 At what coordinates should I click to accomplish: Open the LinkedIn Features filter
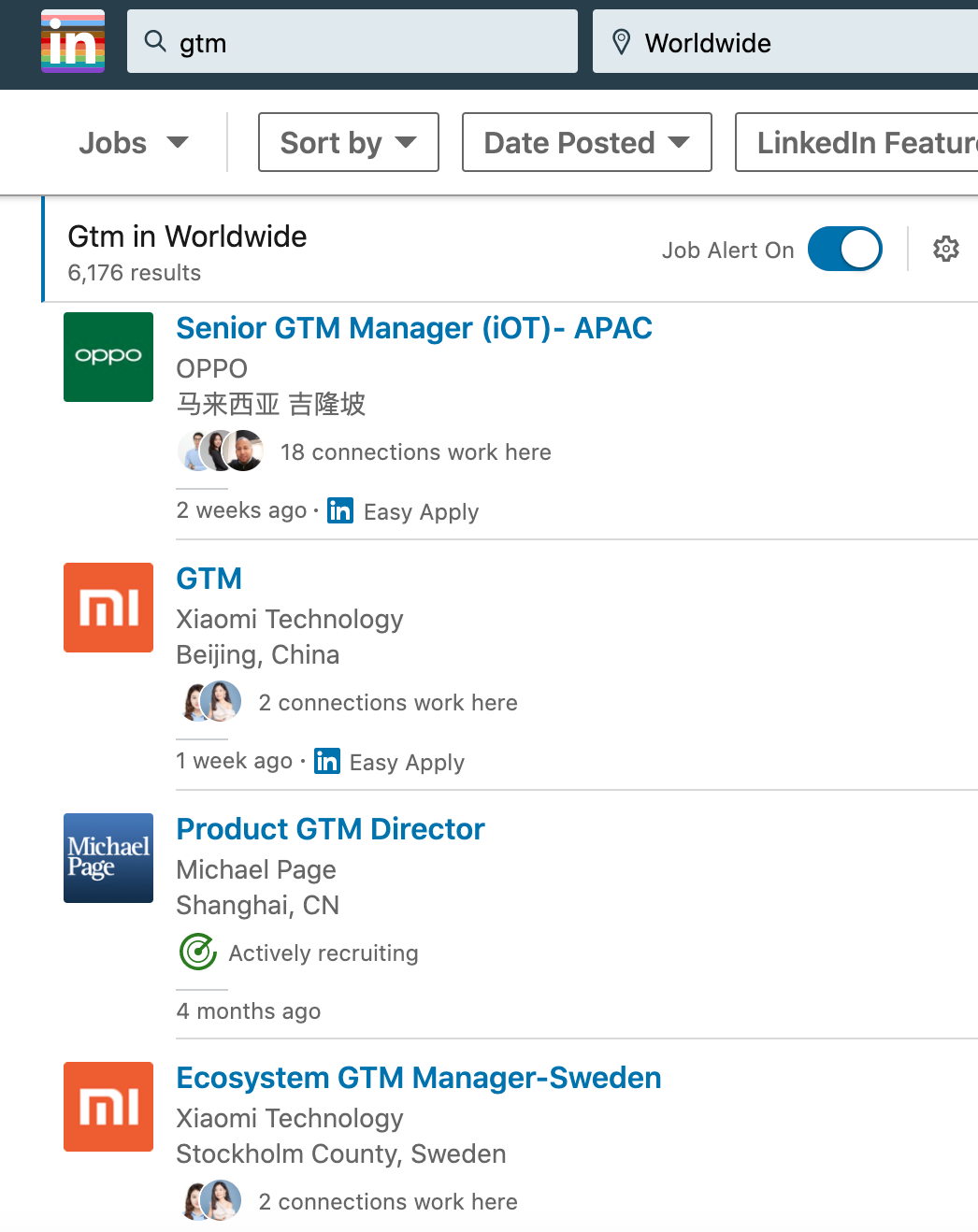857,142
